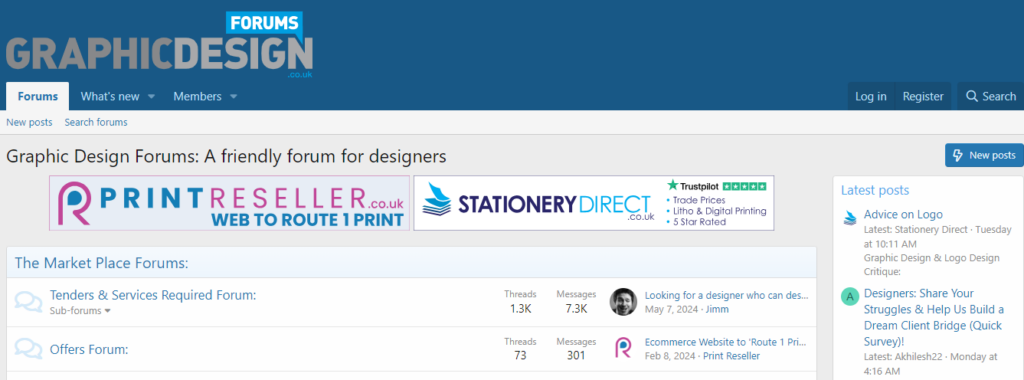Click the page title 'Graphic Design Forums: A friendly forum'

pos(226,157)
